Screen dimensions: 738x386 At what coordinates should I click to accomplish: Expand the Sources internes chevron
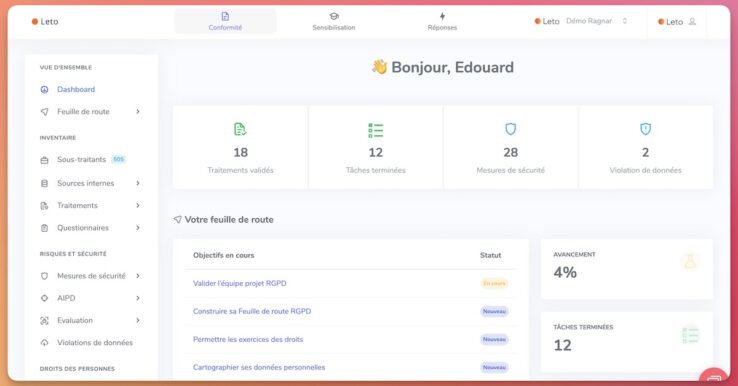(138, 183)
